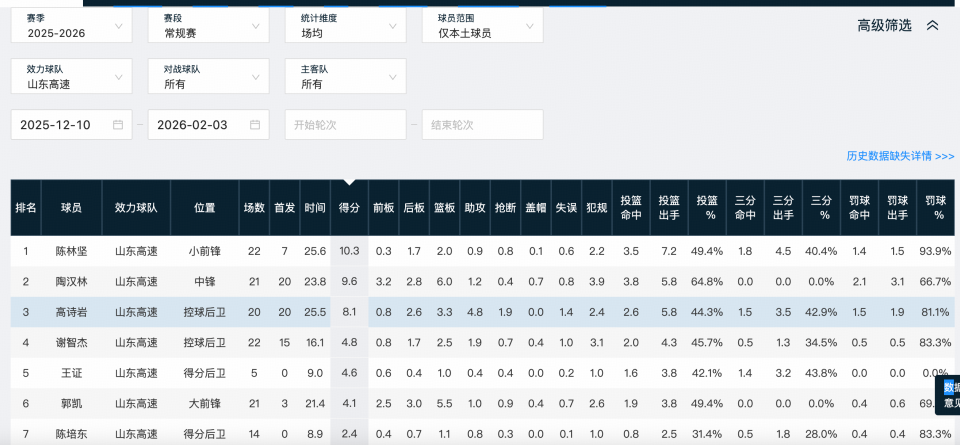Open player 陶汉林 in the table
The image size is (960, 445).
pyautogui.click(x=72, y=282)
